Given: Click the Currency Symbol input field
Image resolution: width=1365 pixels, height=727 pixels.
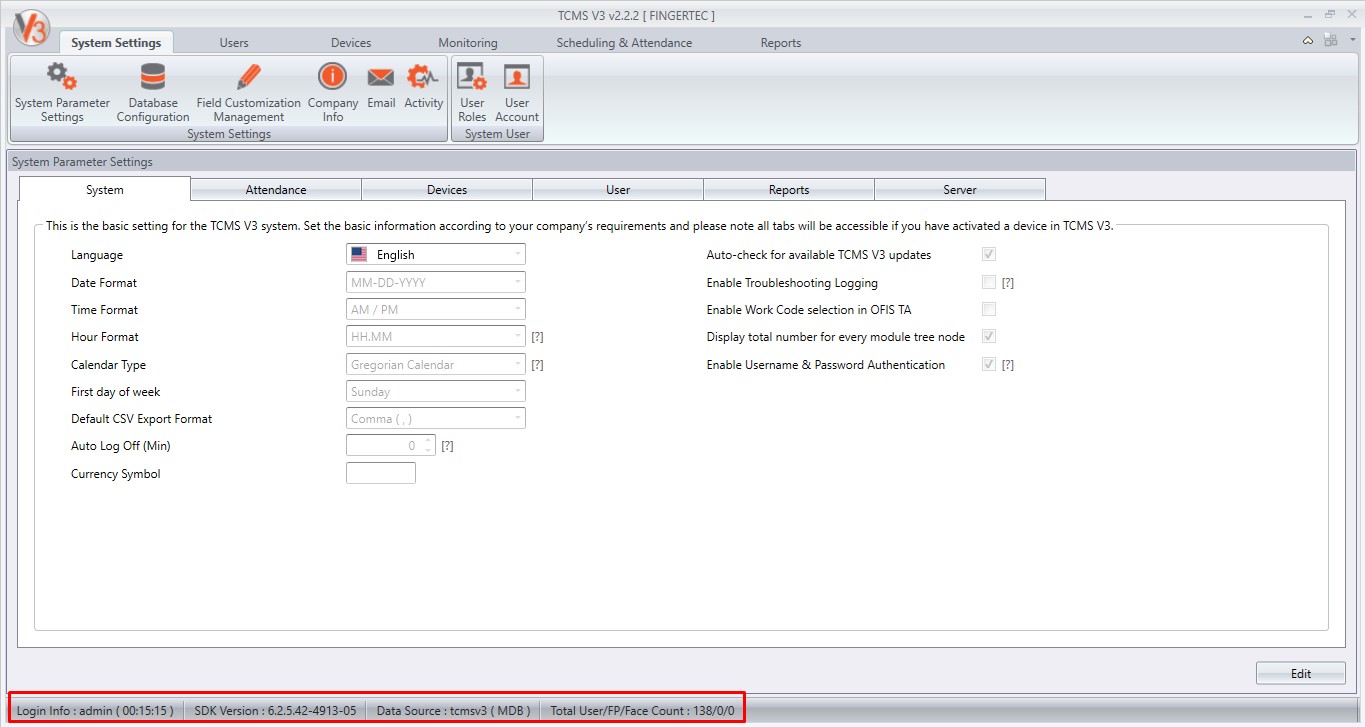Looking at the screenshot, I should 381,473.
